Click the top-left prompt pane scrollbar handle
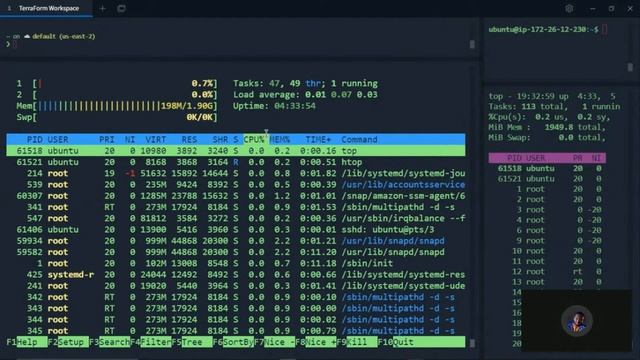This screenshot has width=640, height=360. (472, 44)
